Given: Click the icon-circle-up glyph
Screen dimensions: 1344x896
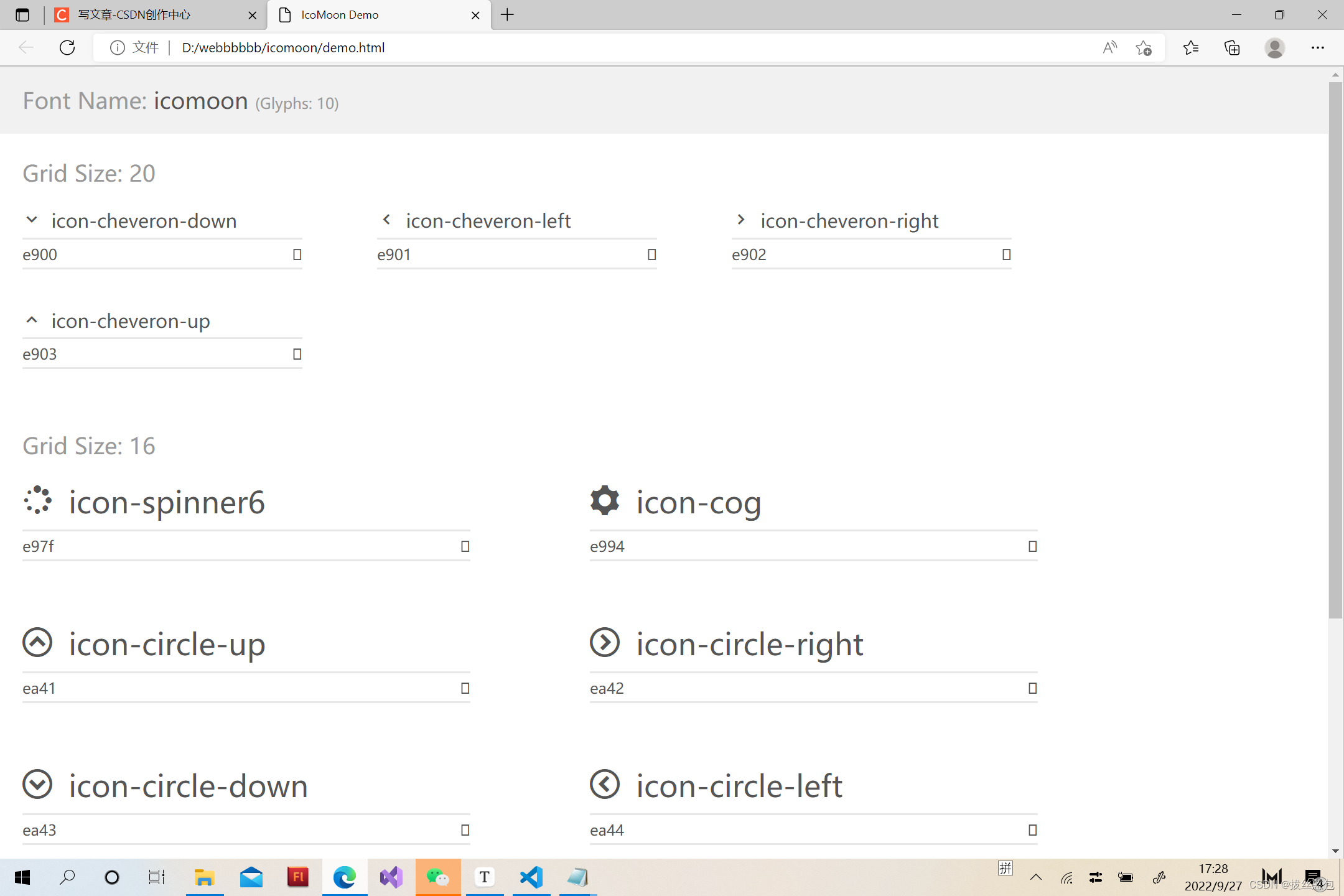Looking at the screenshot, I should (37, 643).
